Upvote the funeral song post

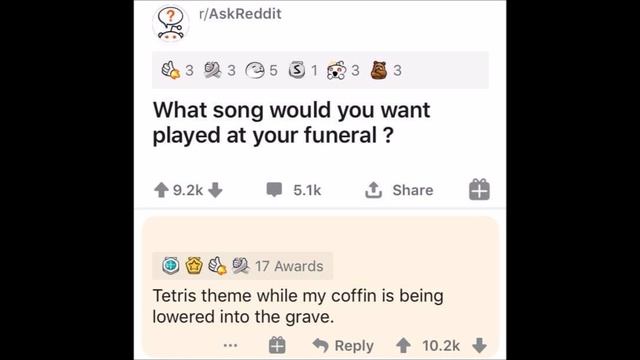pyautogui.click(x=161, y=190)
